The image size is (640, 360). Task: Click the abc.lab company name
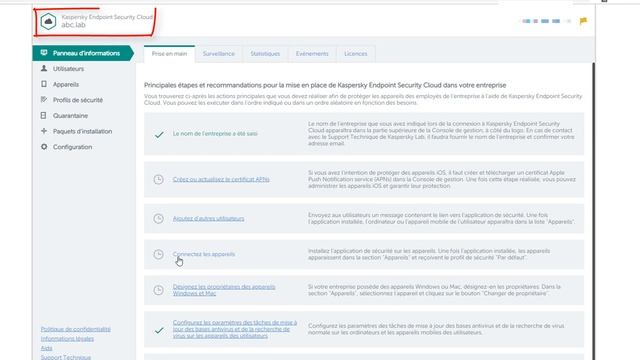click(x=73, y=25)
